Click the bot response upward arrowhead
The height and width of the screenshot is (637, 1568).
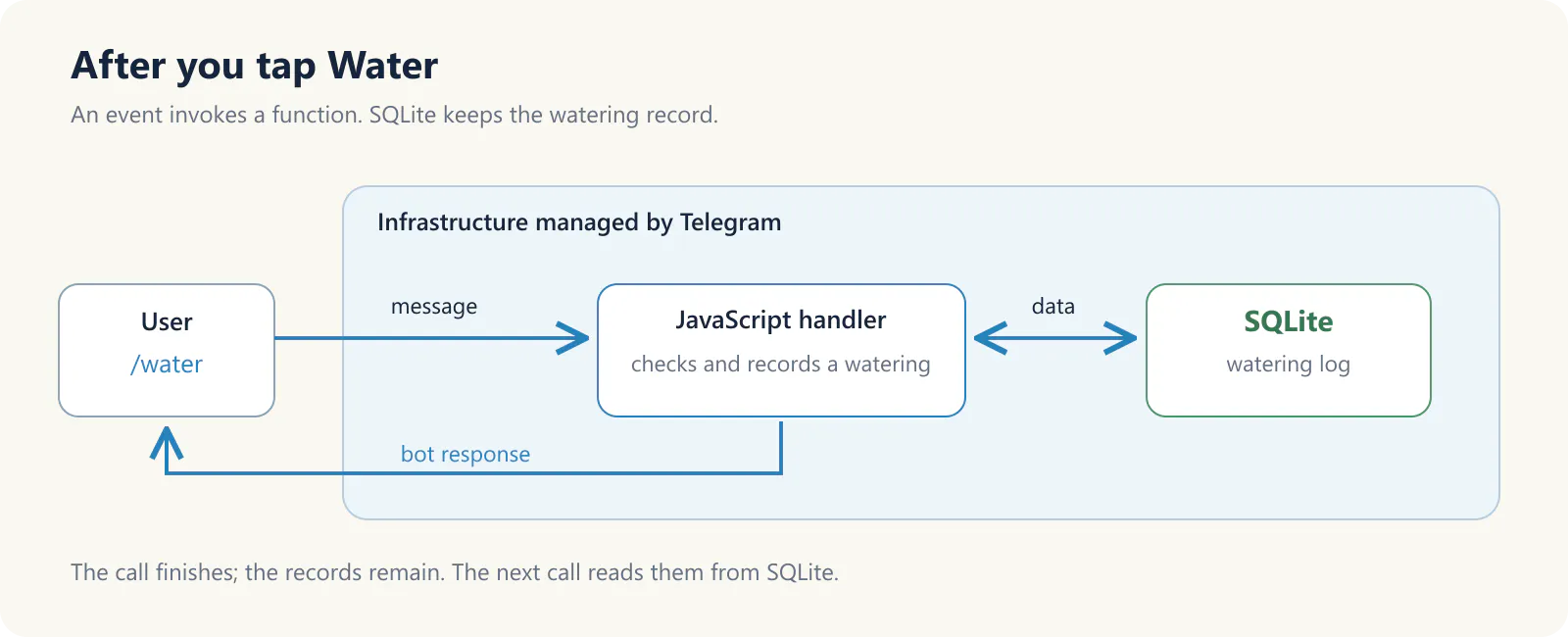[x=167, y=443]
